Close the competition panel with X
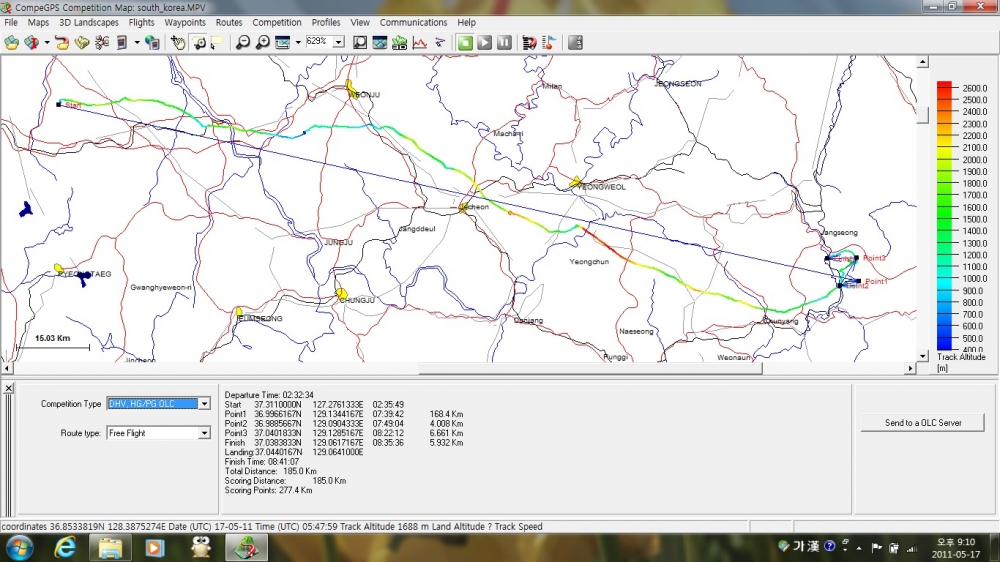Screen dimensions: 1000x562 tap(8, 388)
